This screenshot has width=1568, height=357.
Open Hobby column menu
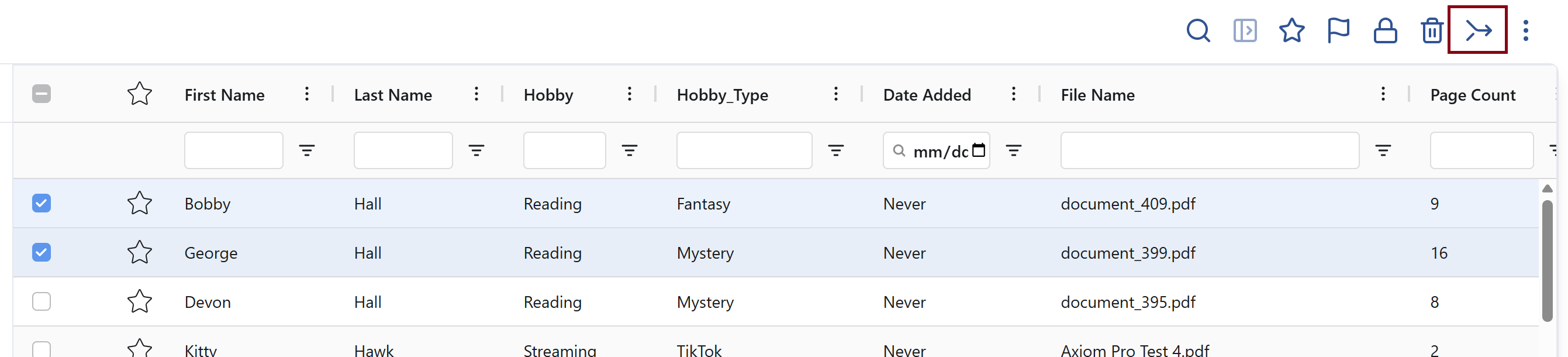[630, 94]
